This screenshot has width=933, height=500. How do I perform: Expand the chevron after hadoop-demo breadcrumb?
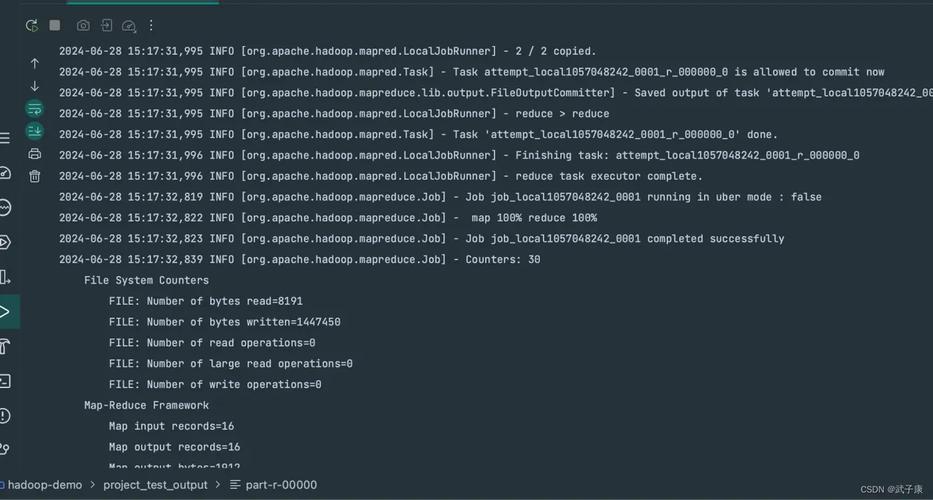coord(93,485)
